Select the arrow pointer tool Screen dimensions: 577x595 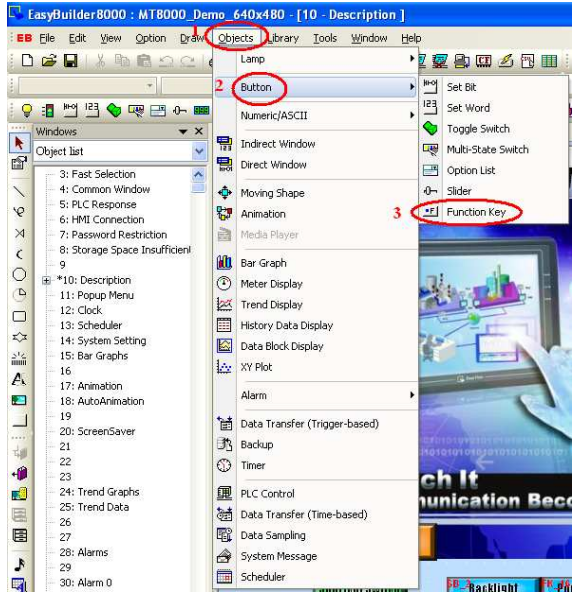(19, 143)
